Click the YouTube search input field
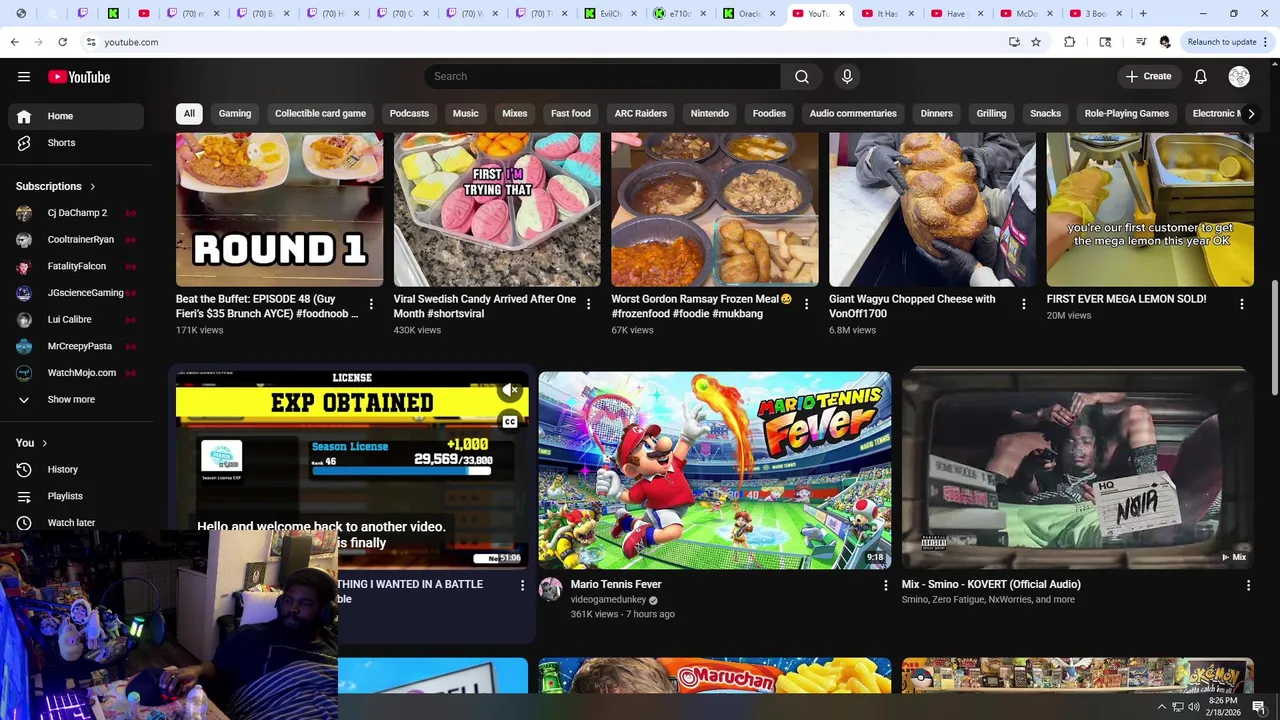Image resolution: width=1280 pixels, height=720 pixels. pos(602,77)
